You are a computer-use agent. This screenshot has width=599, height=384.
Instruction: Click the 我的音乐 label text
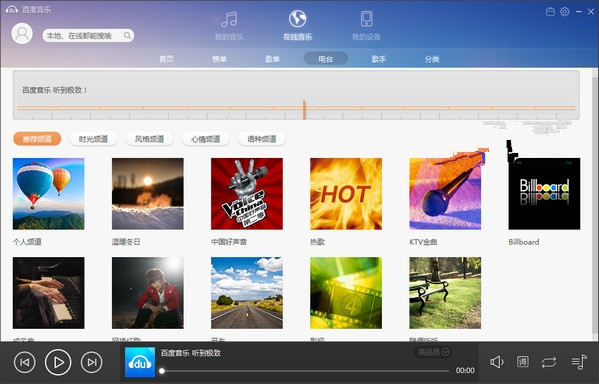[229, 37]
